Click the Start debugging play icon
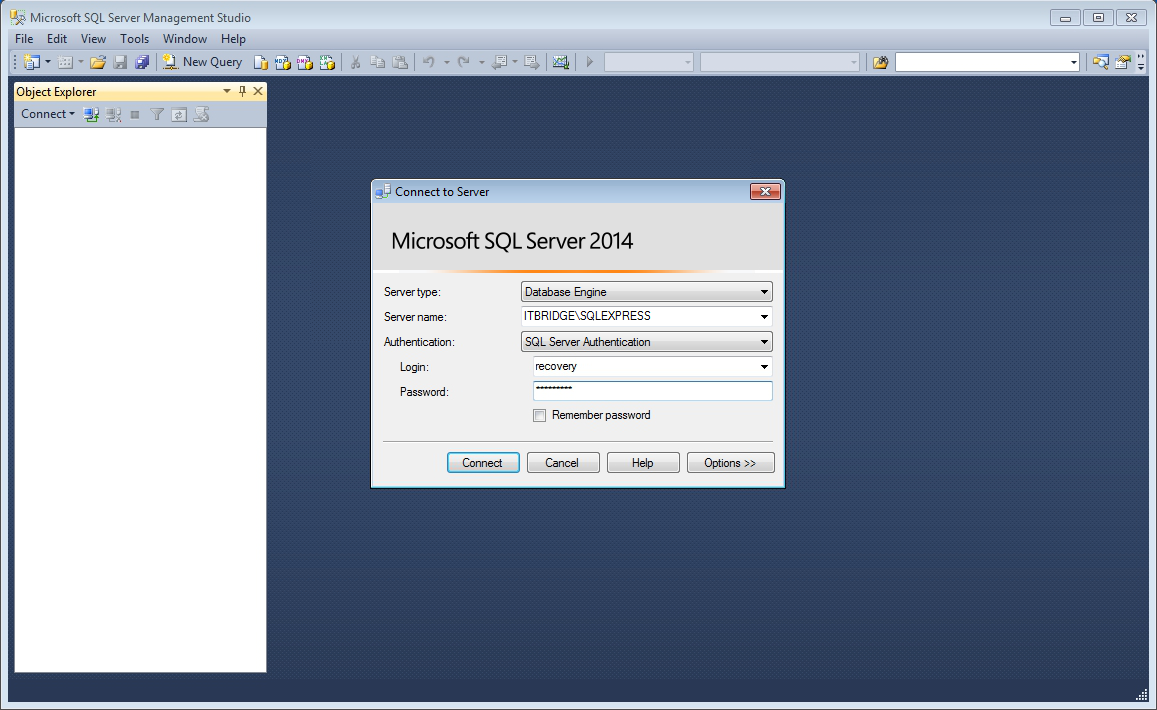Viewport: 1157px width, 710px height. [589, 62]
